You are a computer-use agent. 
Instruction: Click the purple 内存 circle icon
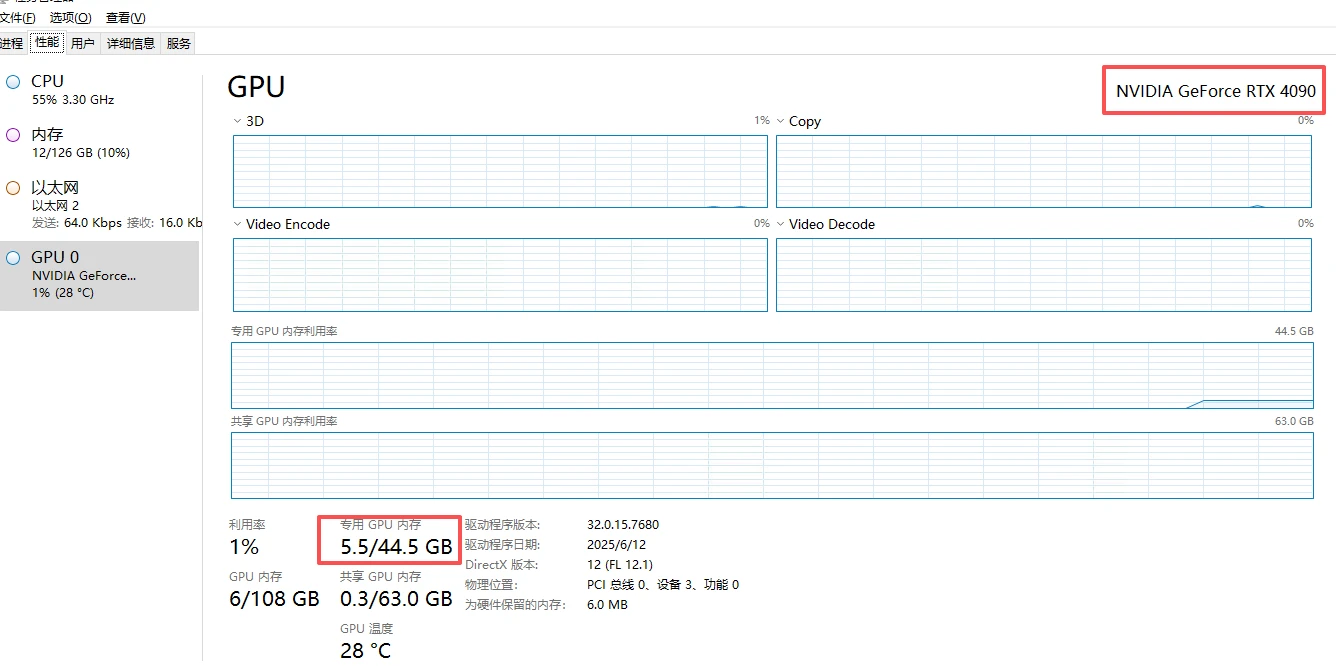[x=13, y=135]
